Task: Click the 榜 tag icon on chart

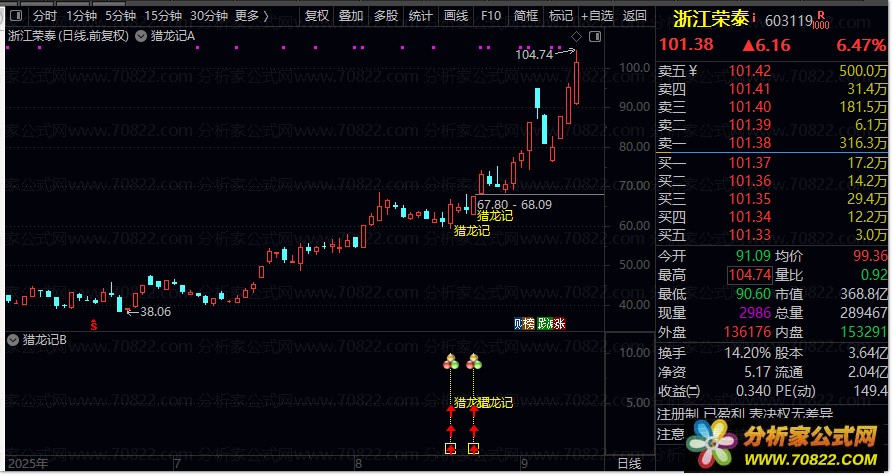Action: [529, 324]
